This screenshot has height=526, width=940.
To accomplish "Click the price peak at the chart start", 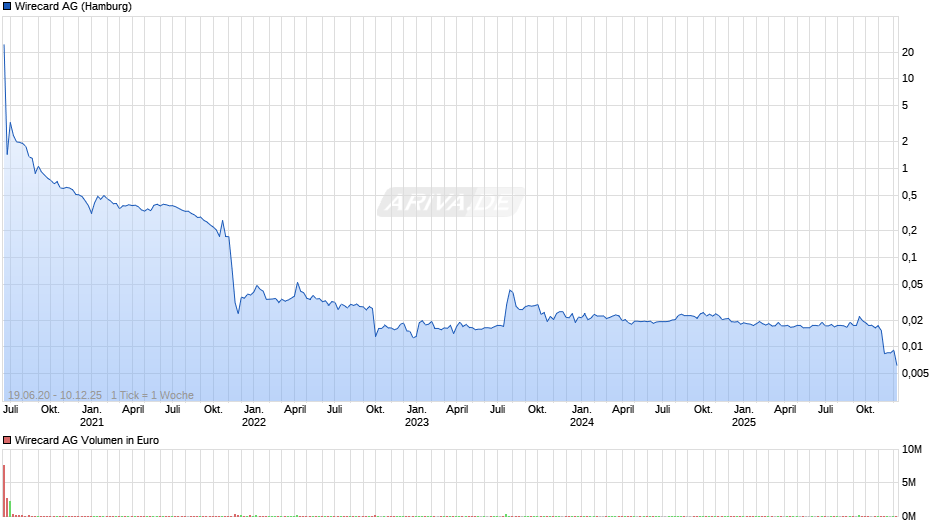I will pyautogui.click(x=4, y=45).
